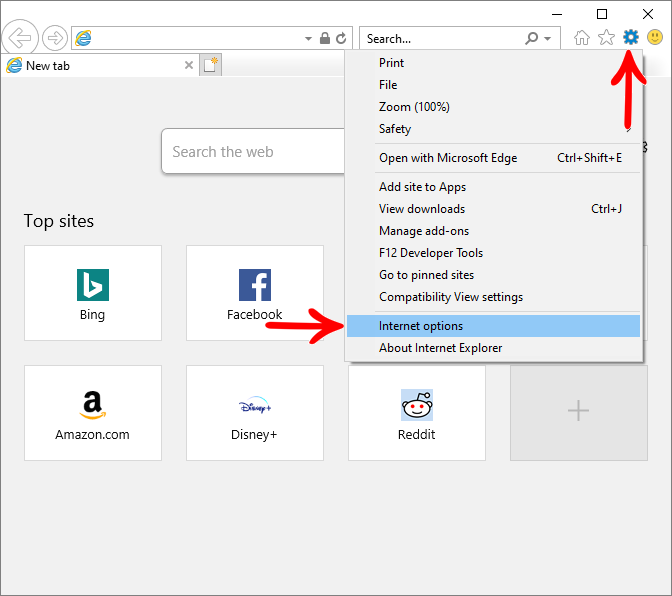Open the Amazon.com top site tile
This screenshot has height=596, width=672.
coord(93,413)
